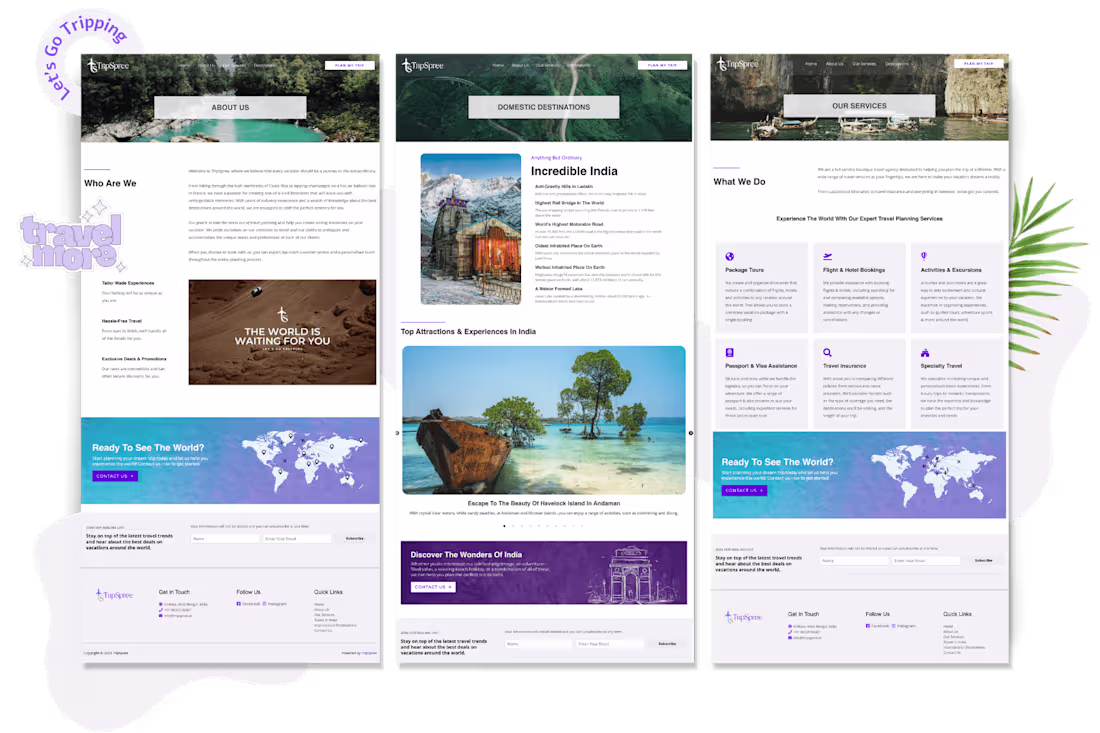The height and width of the screenshot is (733, 1100).
Task: Click the Passport & Visa Assistance icon
Action: coord(730,353)
